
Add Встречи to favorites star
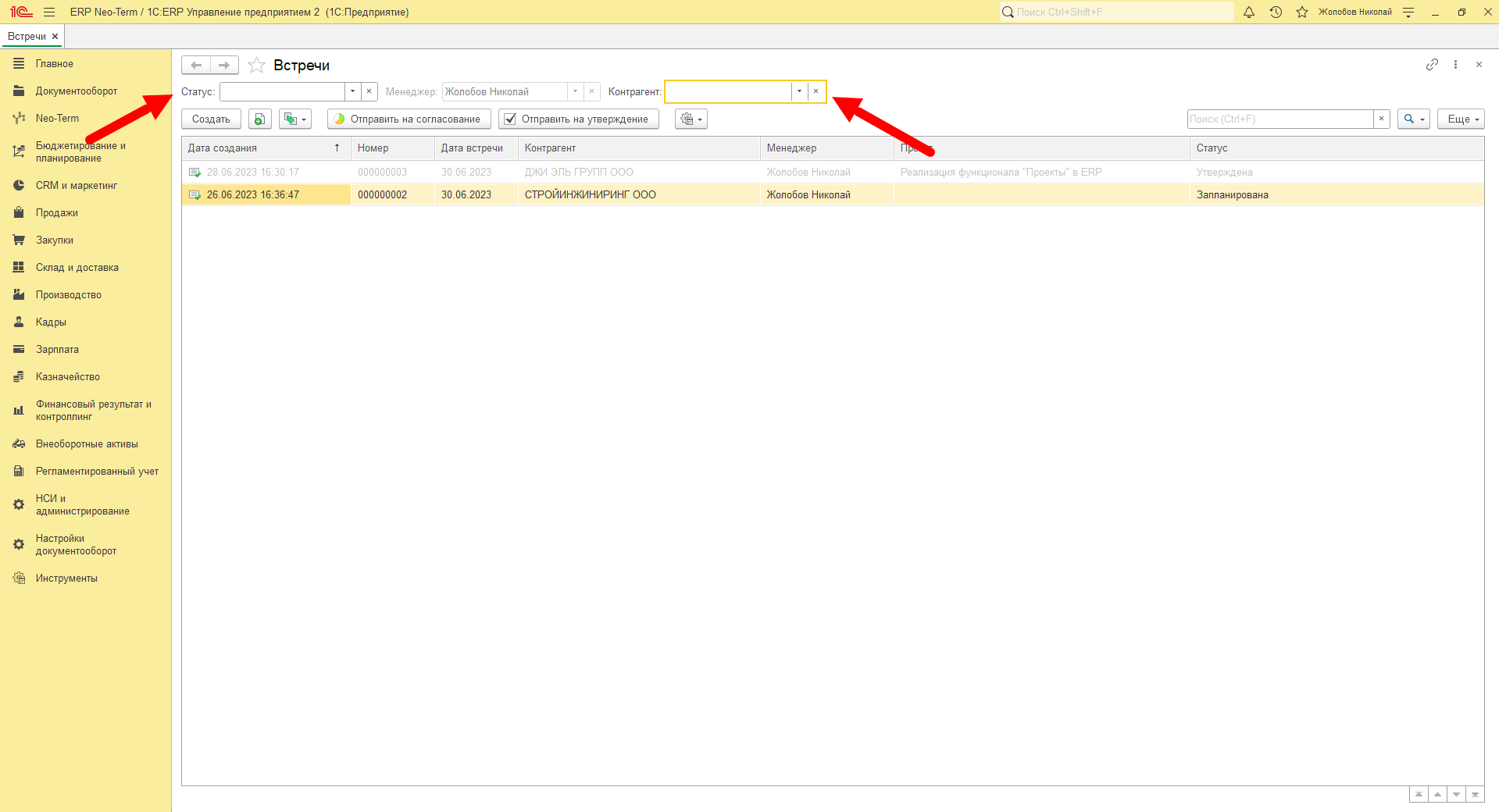coord(256,65)
